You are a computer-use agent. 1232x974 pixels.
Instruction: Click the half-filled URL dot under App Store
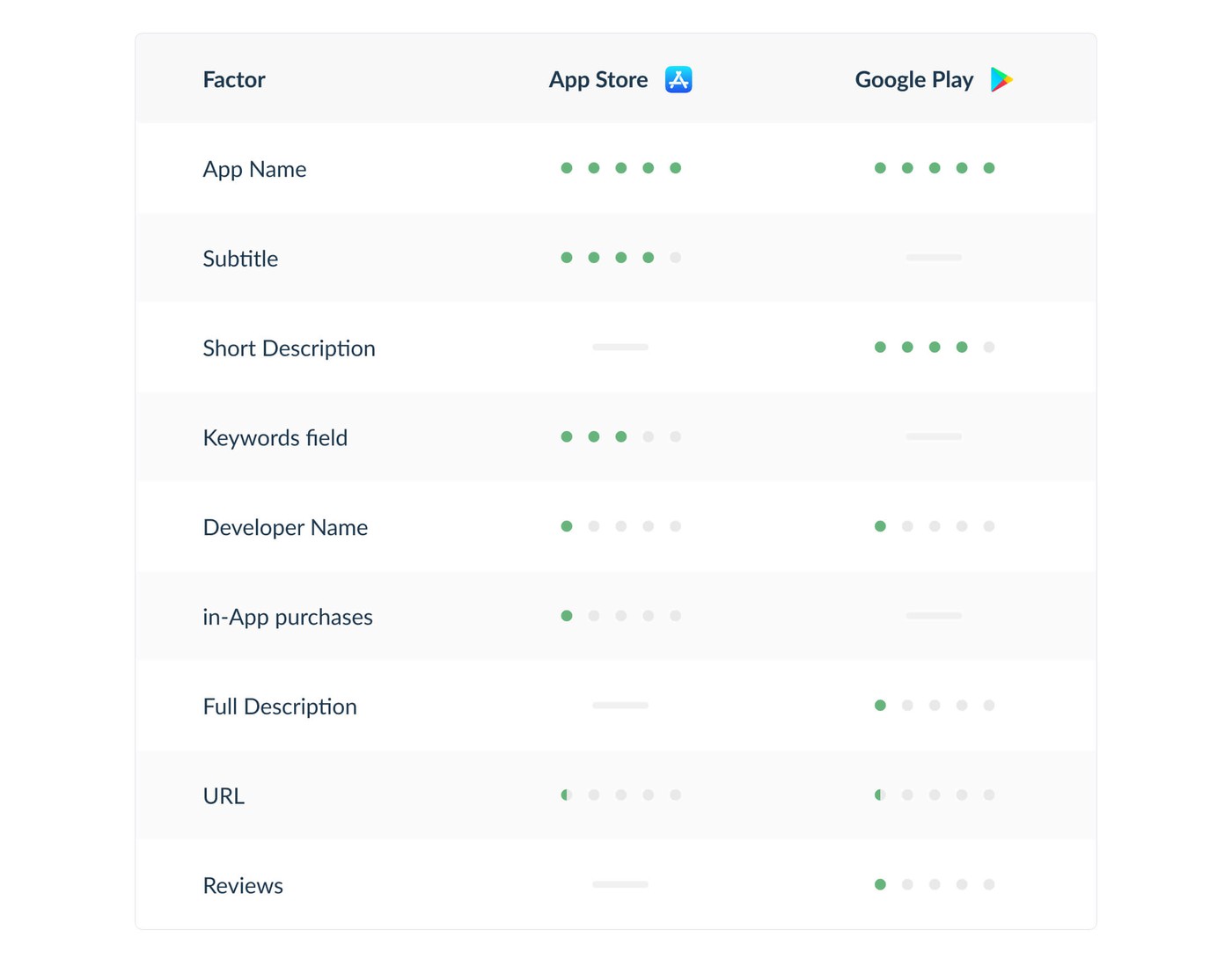(567, 795)
